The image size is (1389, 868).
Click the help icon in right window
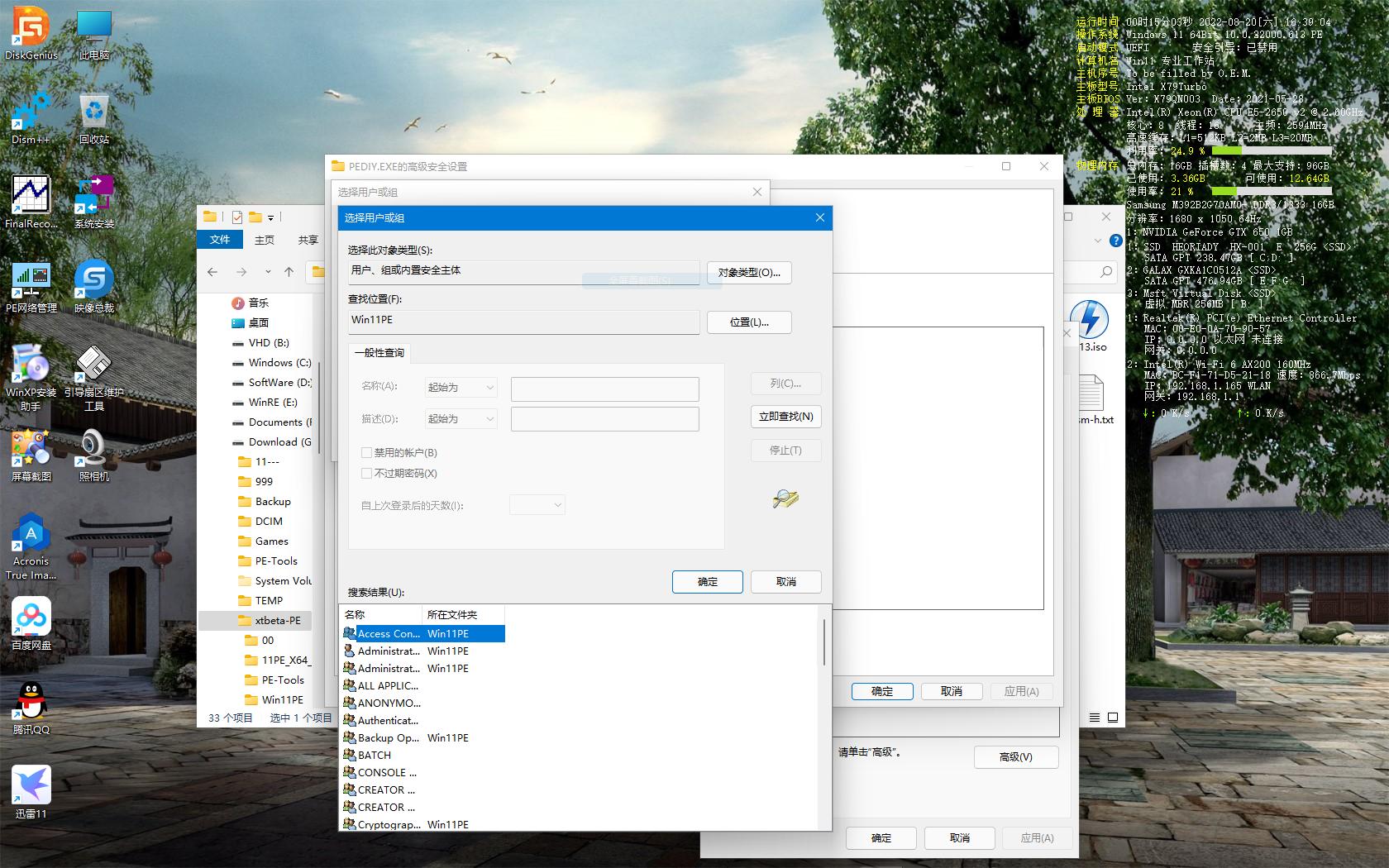click(x=1115, y=241)
